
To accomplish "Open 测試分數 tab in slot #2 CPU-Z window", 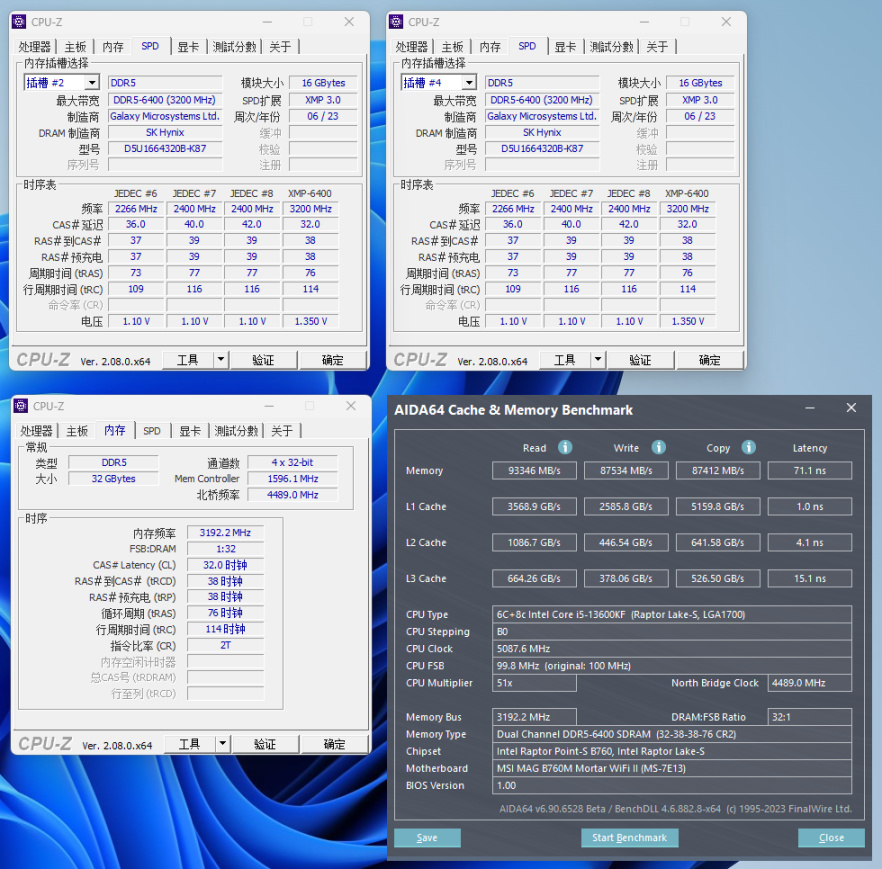I will 234,47.
